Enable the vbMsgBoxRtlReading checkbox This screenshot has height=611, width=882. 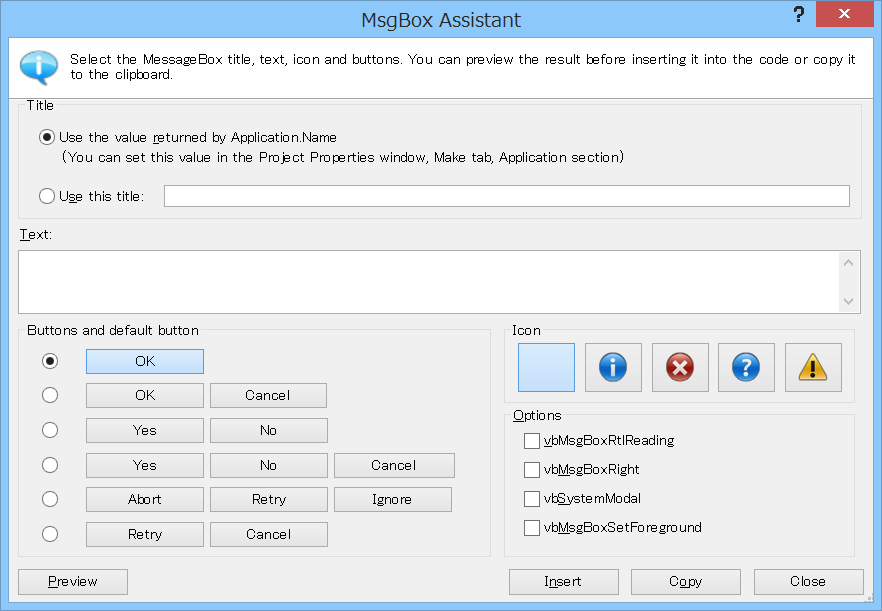pyautogui.click(x=532, y=441)
